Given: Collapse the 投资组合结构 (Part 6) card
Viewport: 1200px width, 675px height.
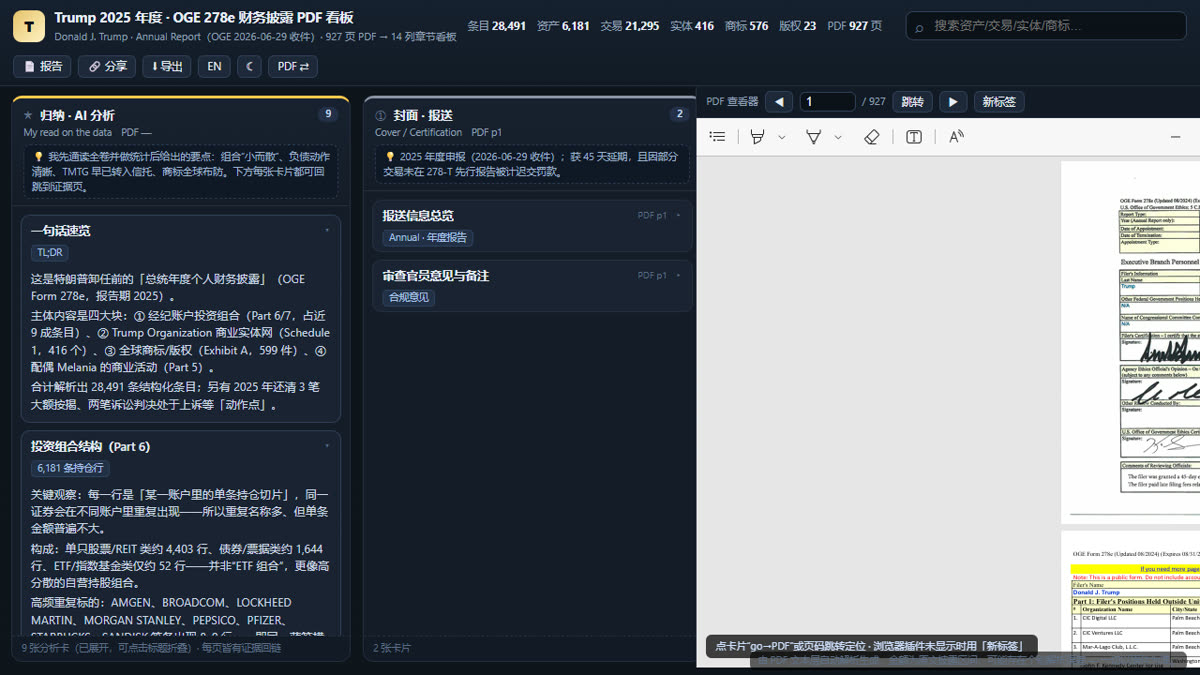Looking at the screenshot, I should click(x=327, y=446).
